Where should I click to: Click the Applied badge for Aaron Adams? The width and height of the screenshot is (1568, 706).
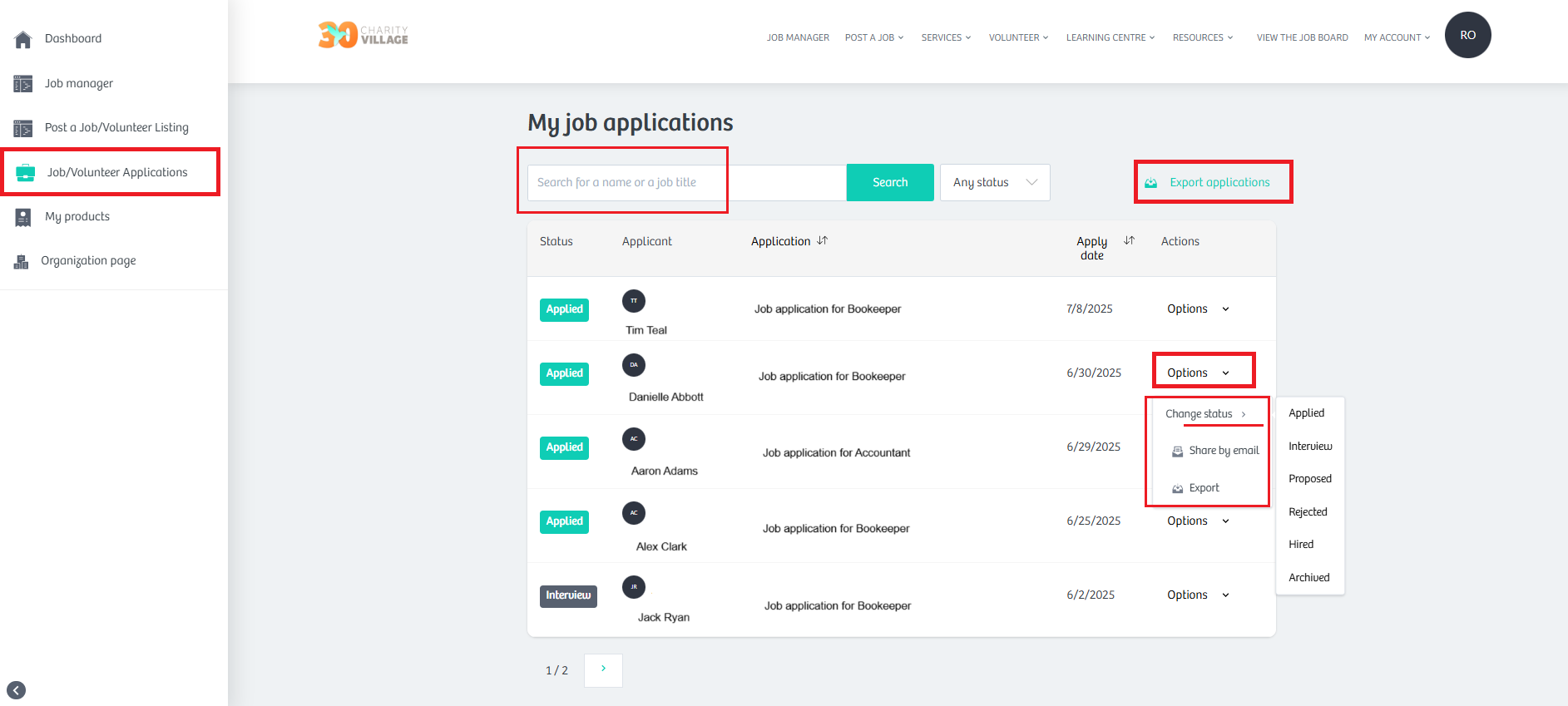(x=564, y=447)
